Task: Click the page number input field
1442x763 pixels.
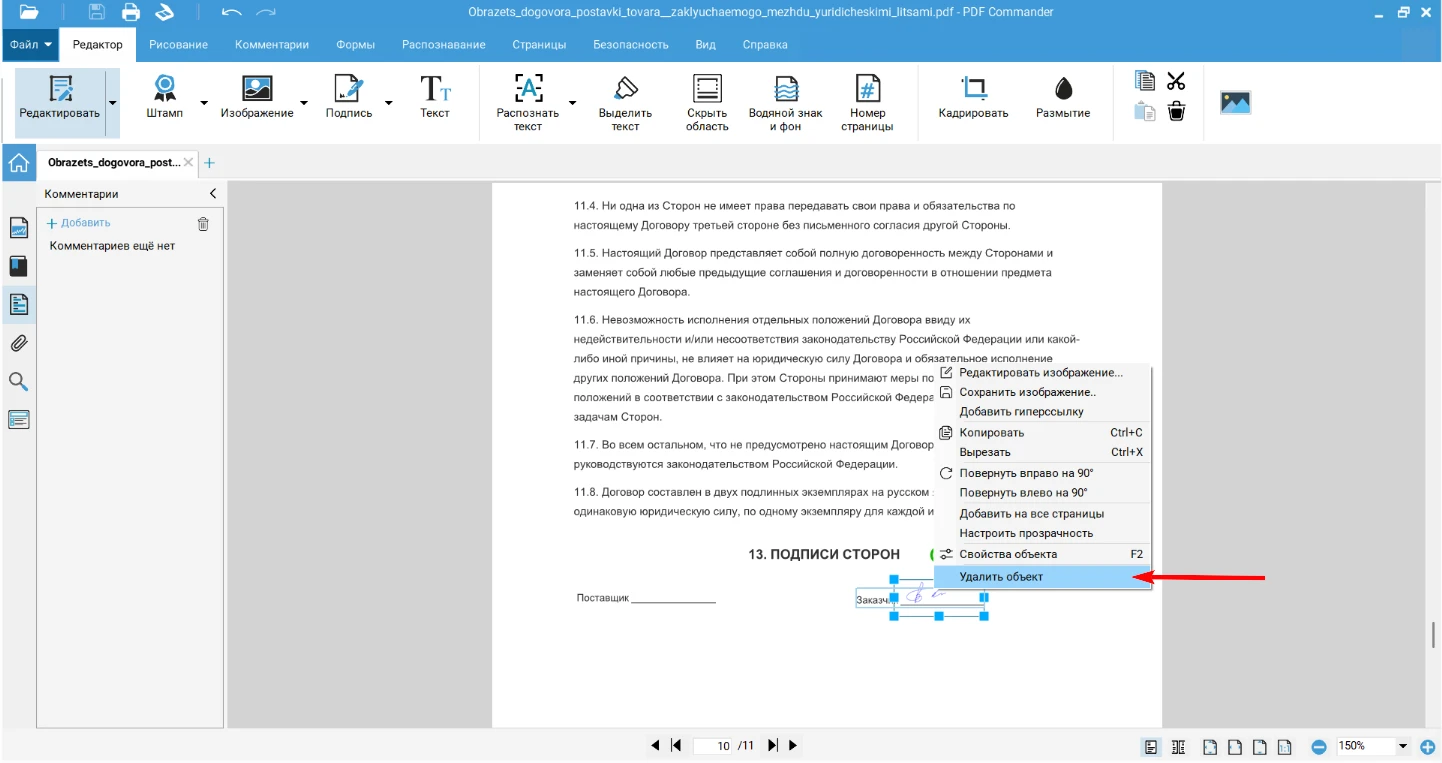Action: pyautogui.click(x=714, y=746)
